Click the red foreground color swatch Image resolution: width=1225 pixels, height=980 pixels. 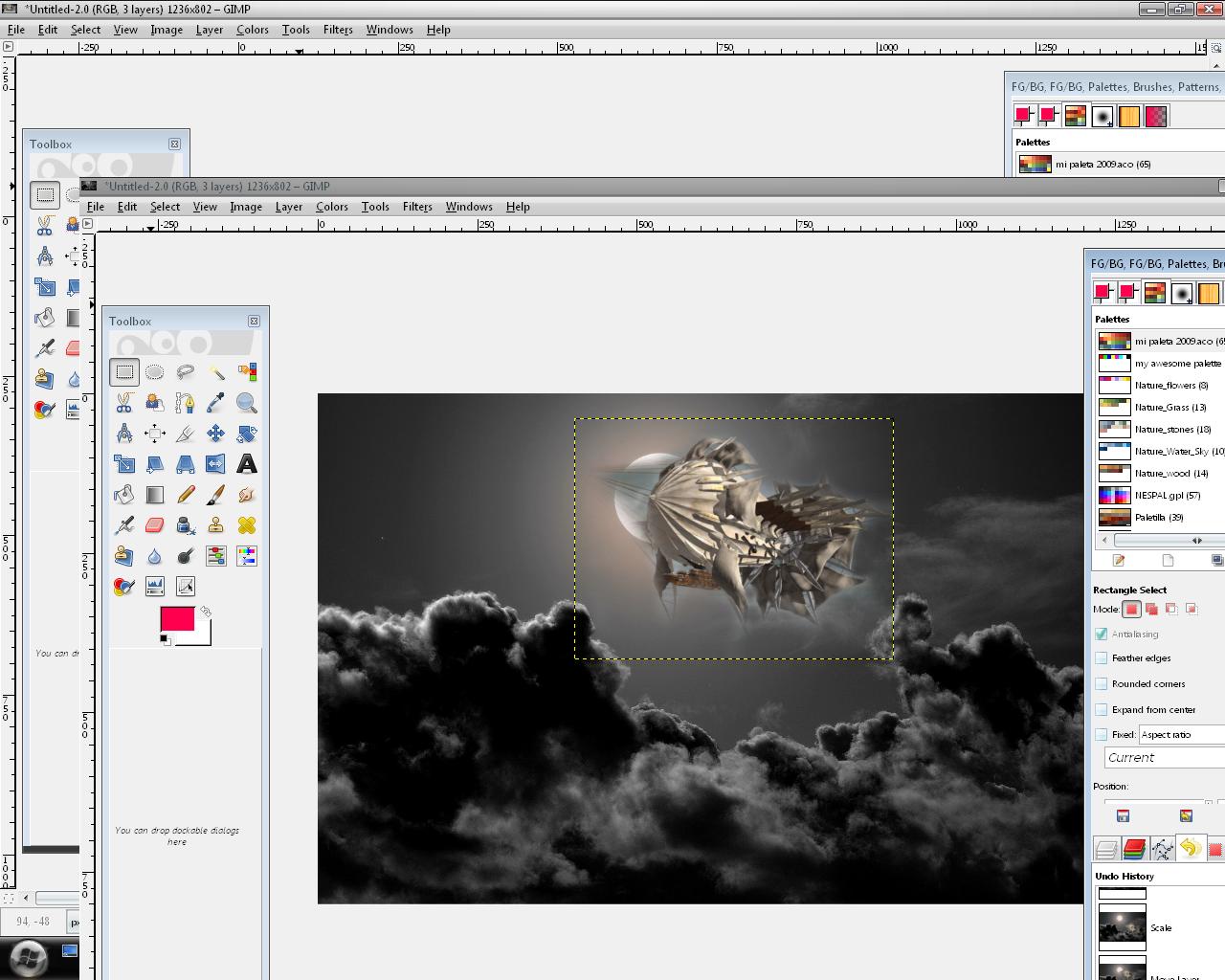pos(177,618)
